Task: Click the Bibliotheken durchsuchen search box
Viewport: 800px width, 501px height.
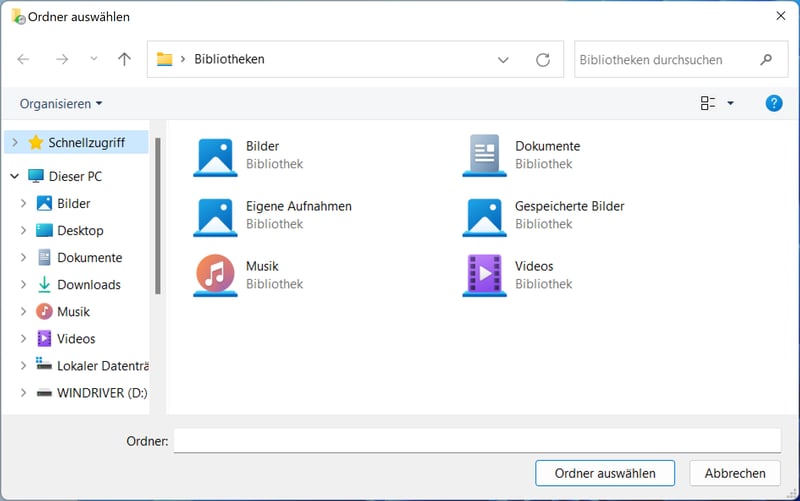Action: (x=665, y=60)
